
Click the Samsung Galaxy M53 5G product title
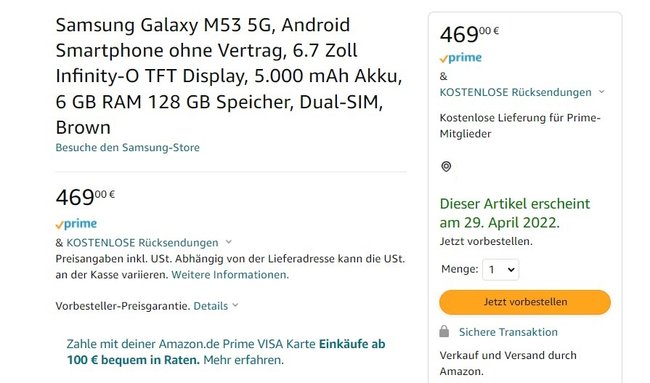click(x=229, y=76)
